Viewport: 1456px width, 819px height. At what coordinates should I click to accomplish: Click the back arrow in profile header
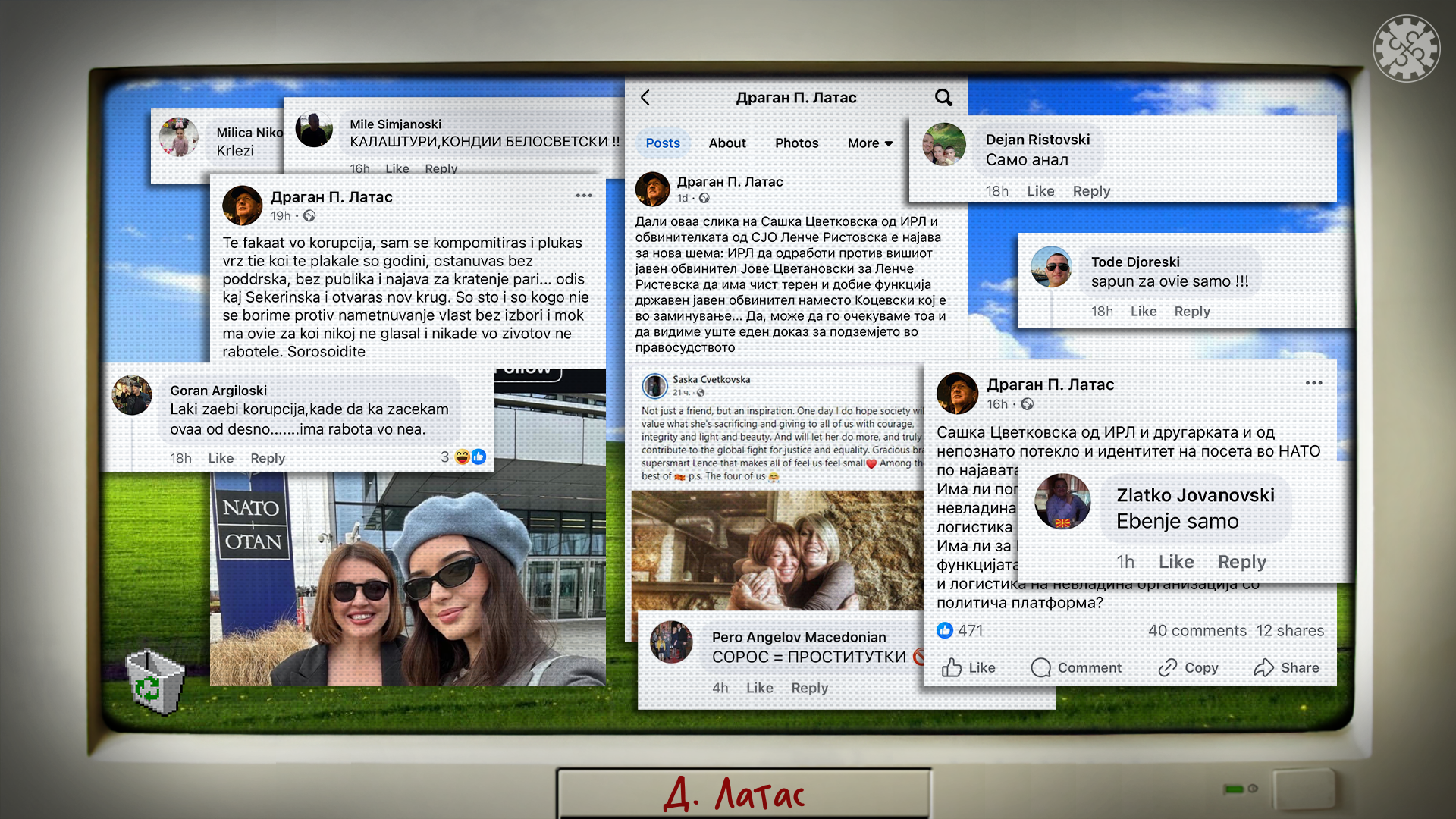(x=645, y=98)
